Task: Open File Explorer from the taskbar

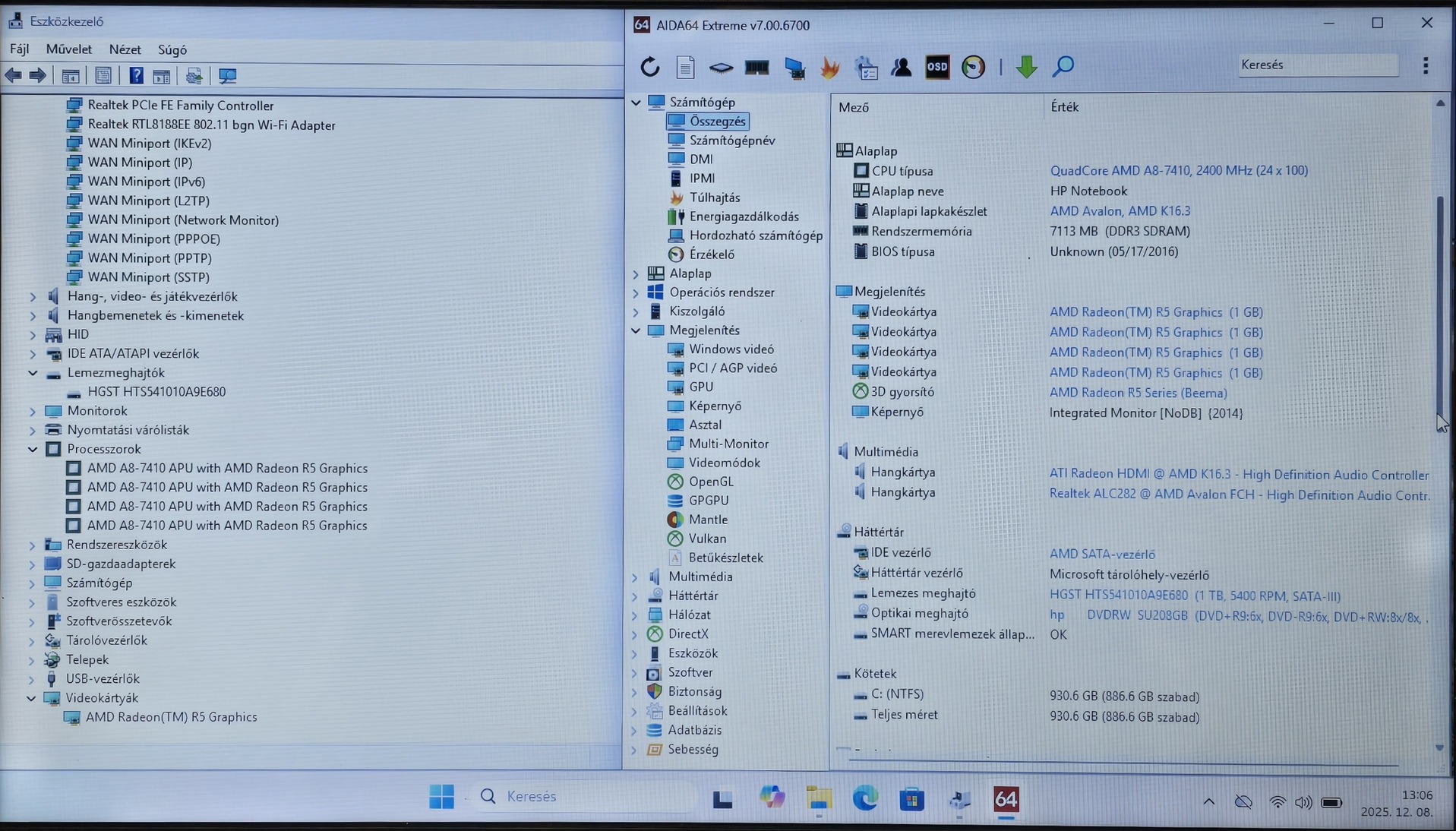Action: (819, 798)
